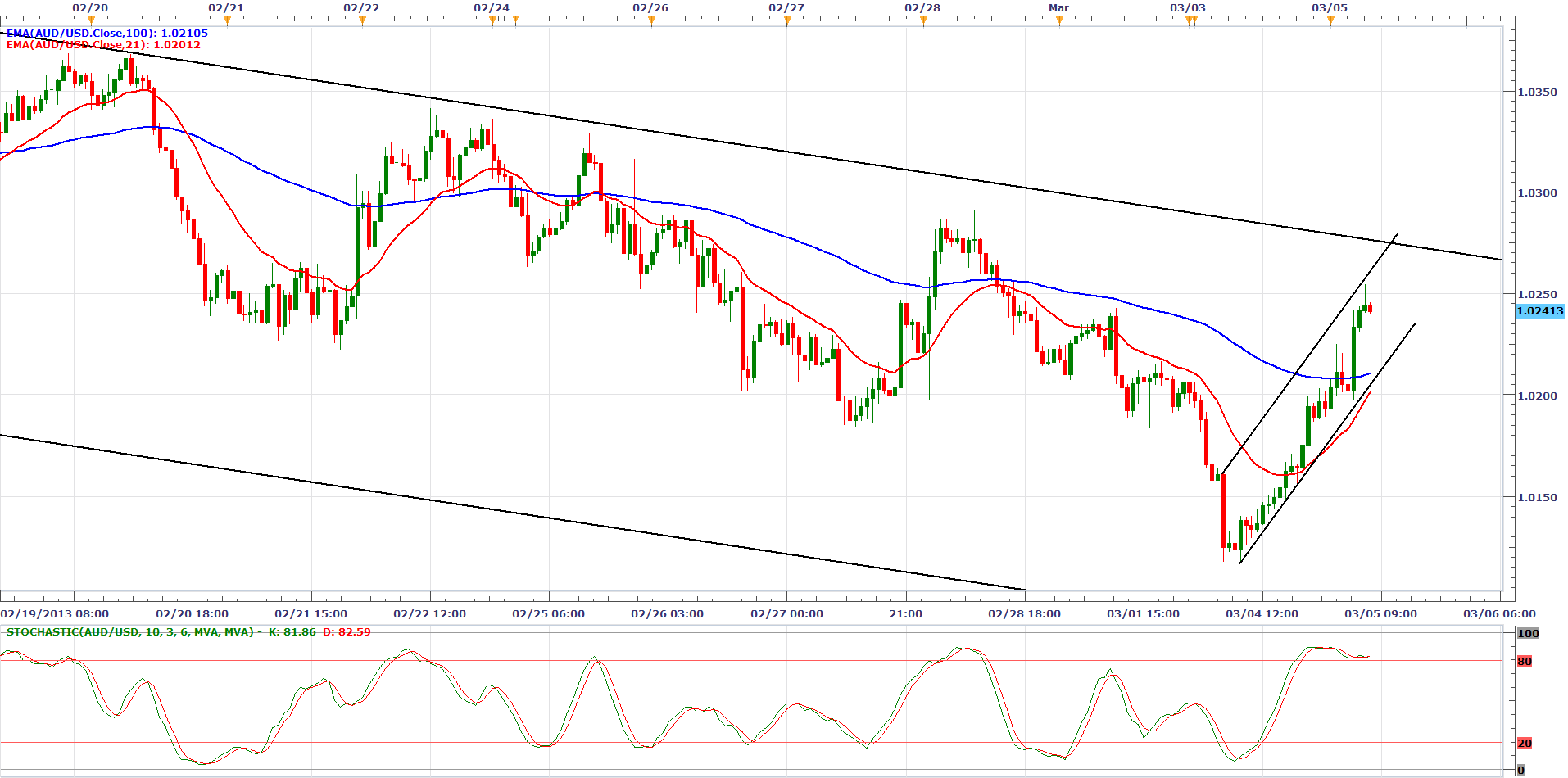The image size is (1568, 778).
Task: Click the current price tag 1.02413
Action: coord(1539,311)
